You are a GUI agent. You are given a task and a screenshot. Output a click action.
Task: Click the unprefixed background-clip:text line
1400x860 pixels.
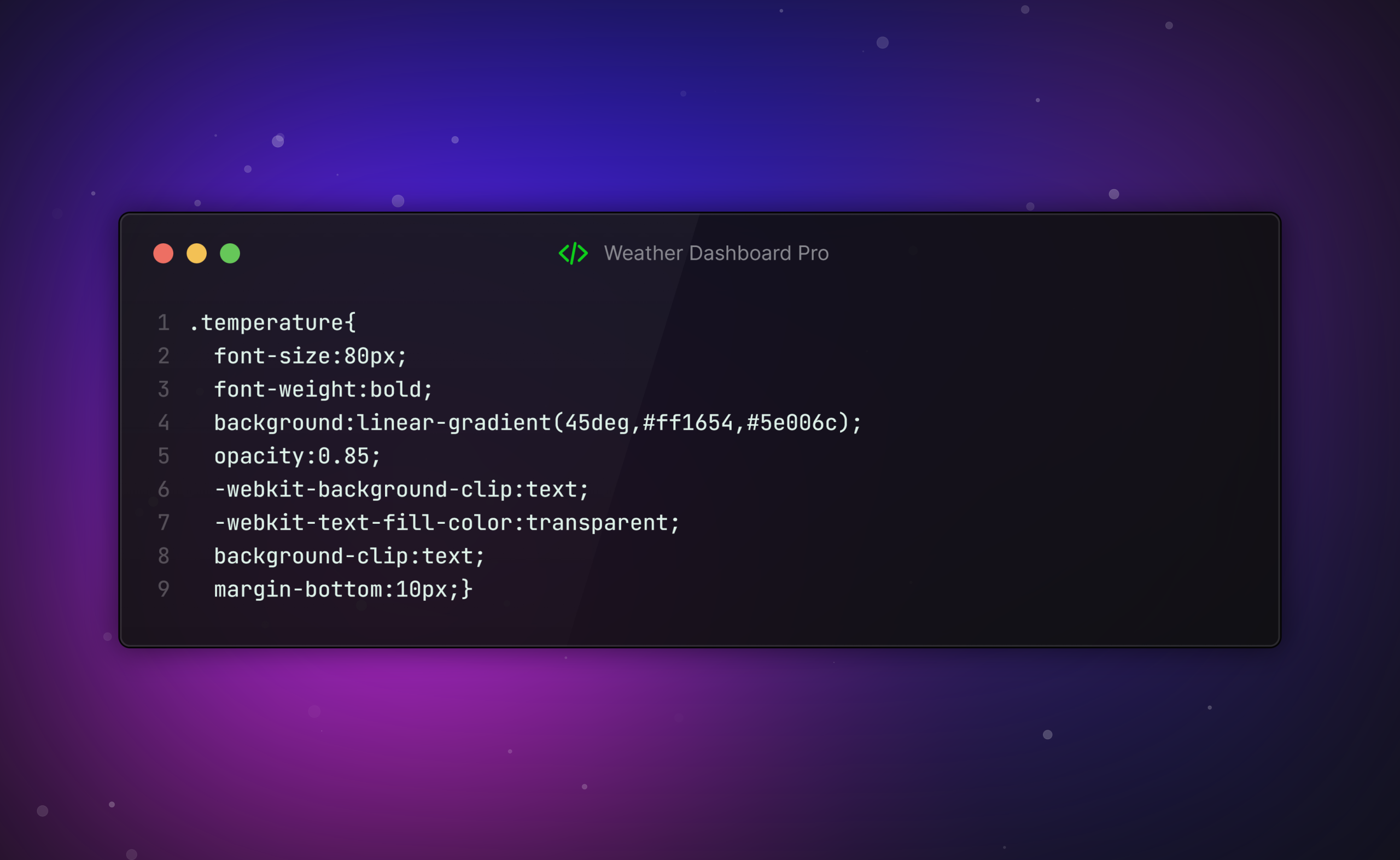pos(349,555)
